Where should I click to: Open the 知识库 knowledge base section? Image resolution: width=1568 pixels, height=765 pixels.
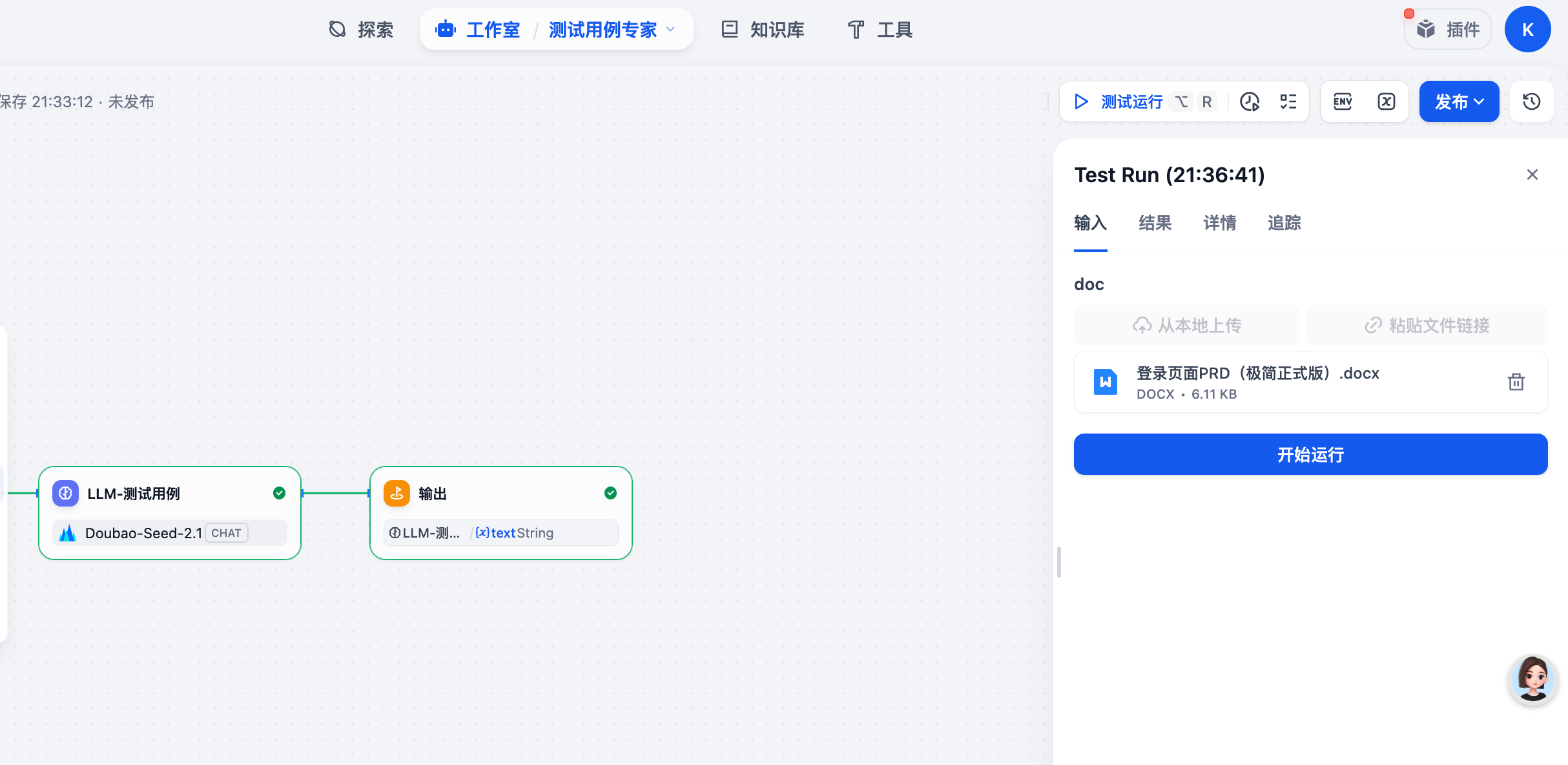(x=763, y=30)
